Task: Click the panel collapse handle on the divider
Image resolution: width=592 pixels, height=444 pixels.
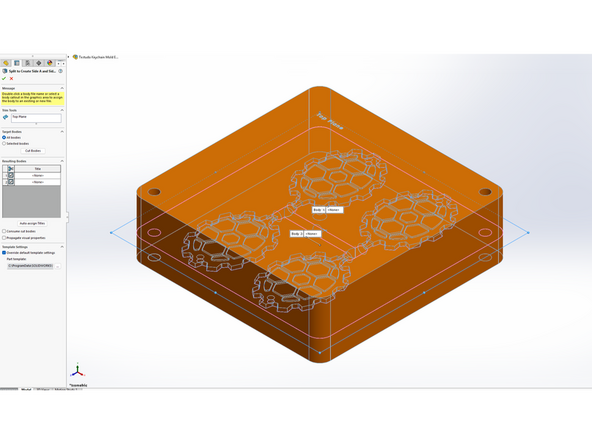Action: 68,217
